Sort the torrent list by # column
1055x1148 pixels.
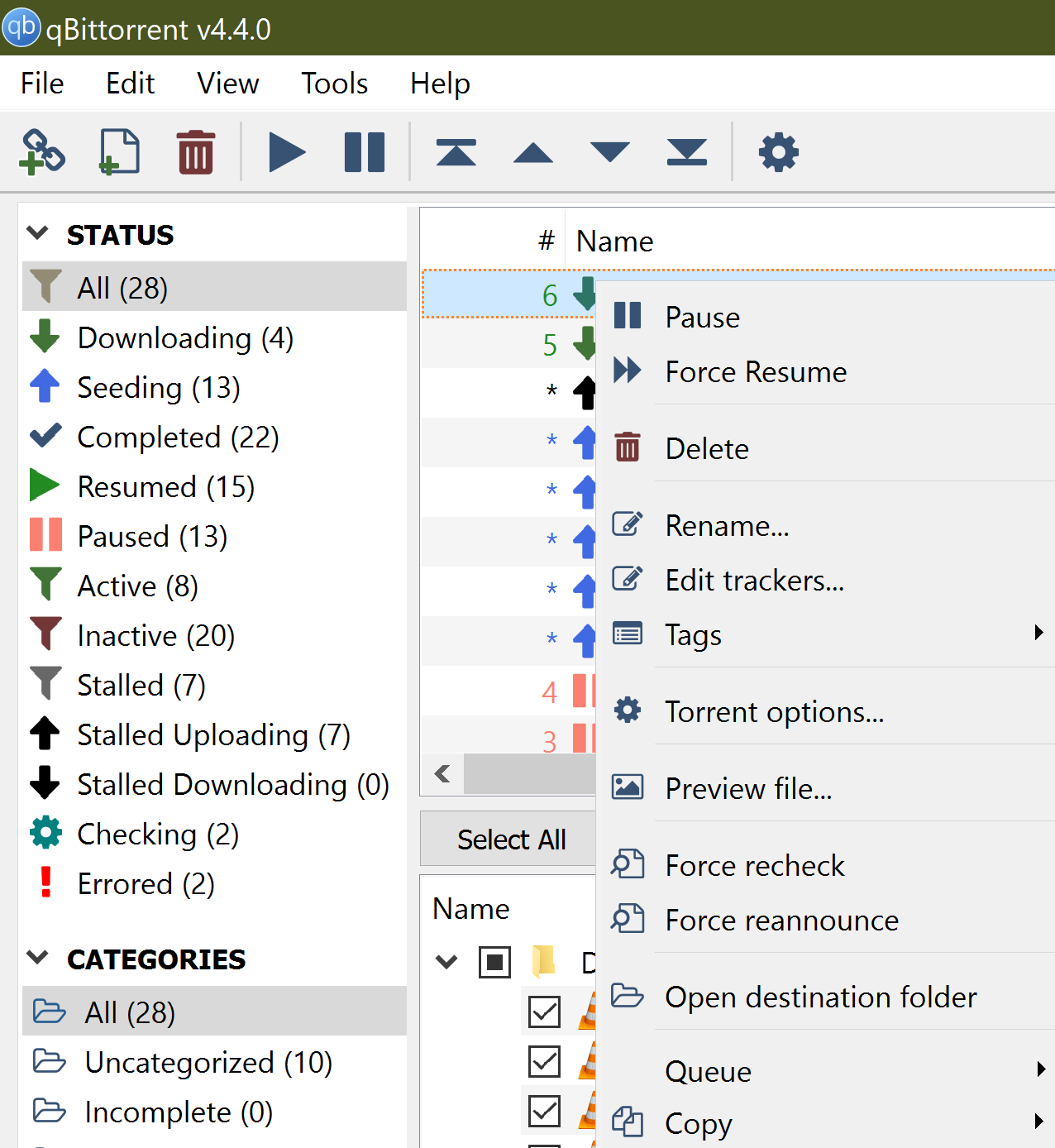pos(546,241)
